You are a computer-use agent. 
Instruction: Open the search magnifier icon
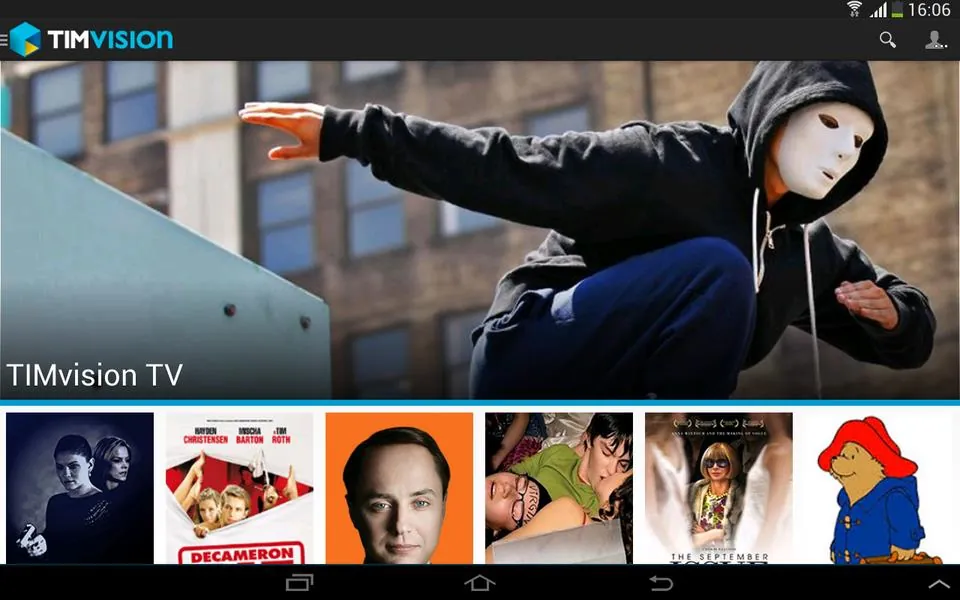[888, 40]
